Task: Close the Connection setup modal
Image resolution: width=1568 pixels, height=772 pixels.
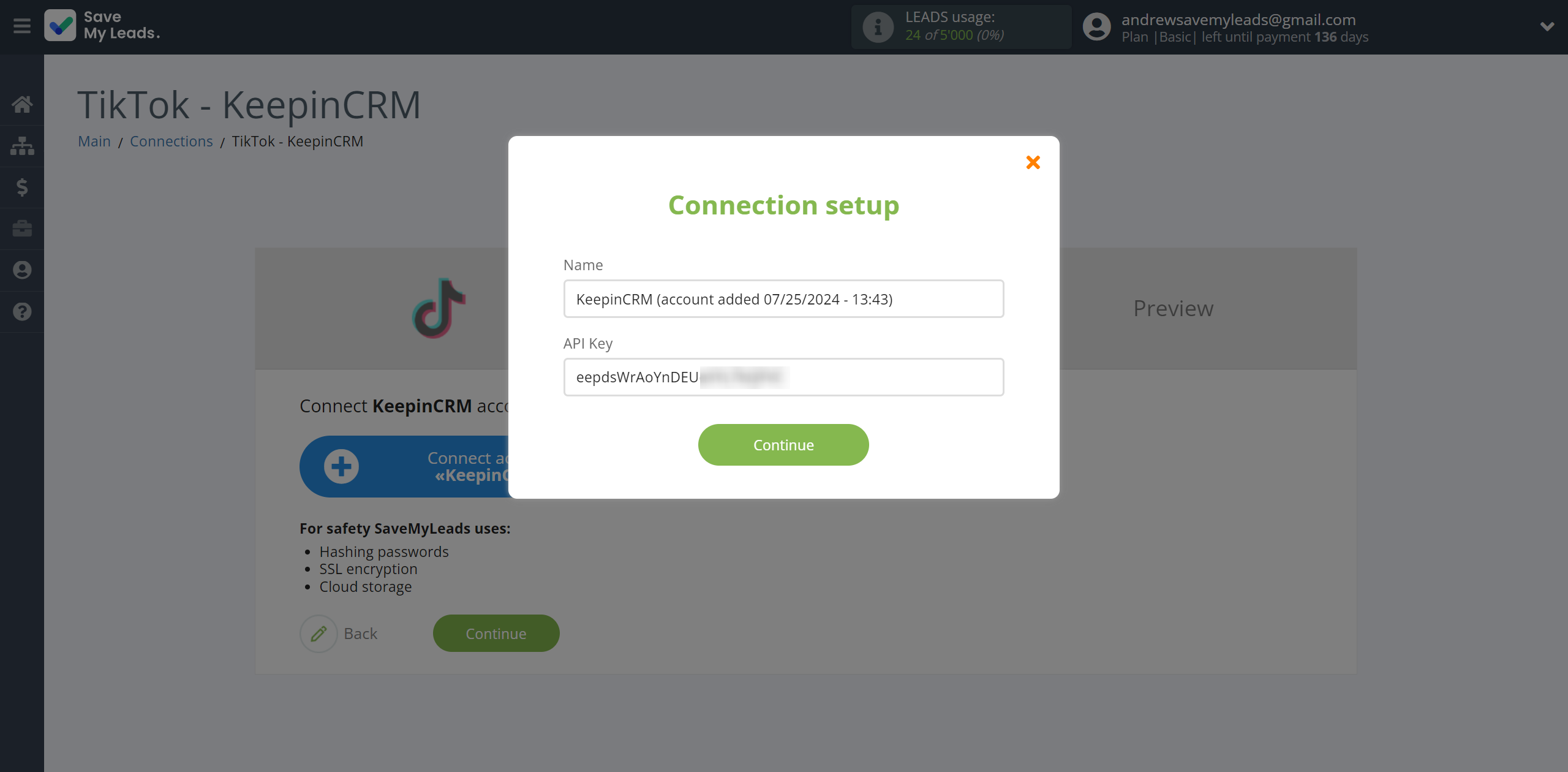Action: [1033, 162]
